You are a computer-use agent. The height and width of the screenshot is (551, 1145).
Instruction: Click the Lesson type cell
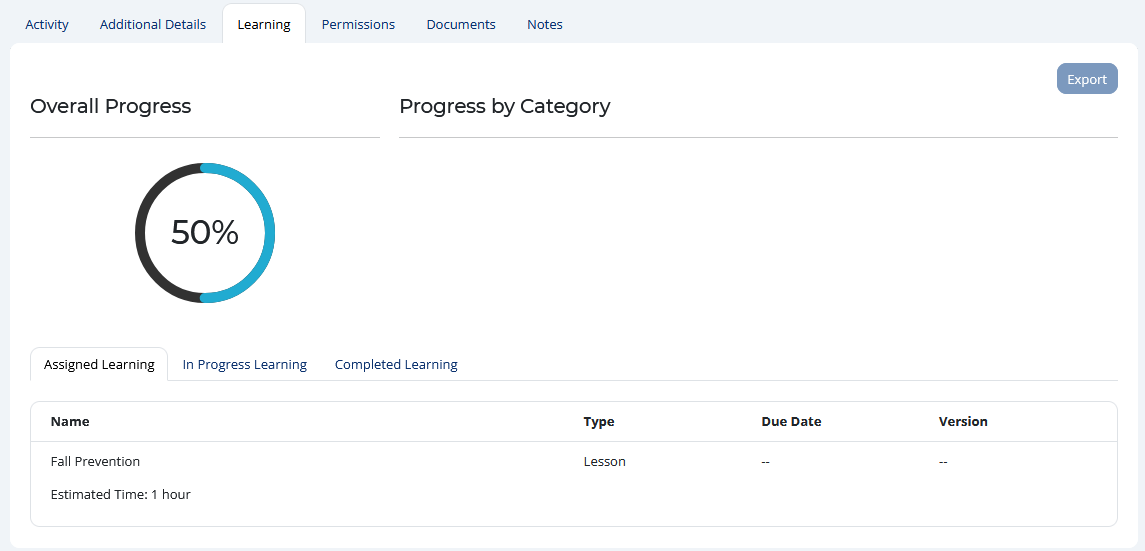(x=604, y=462)
